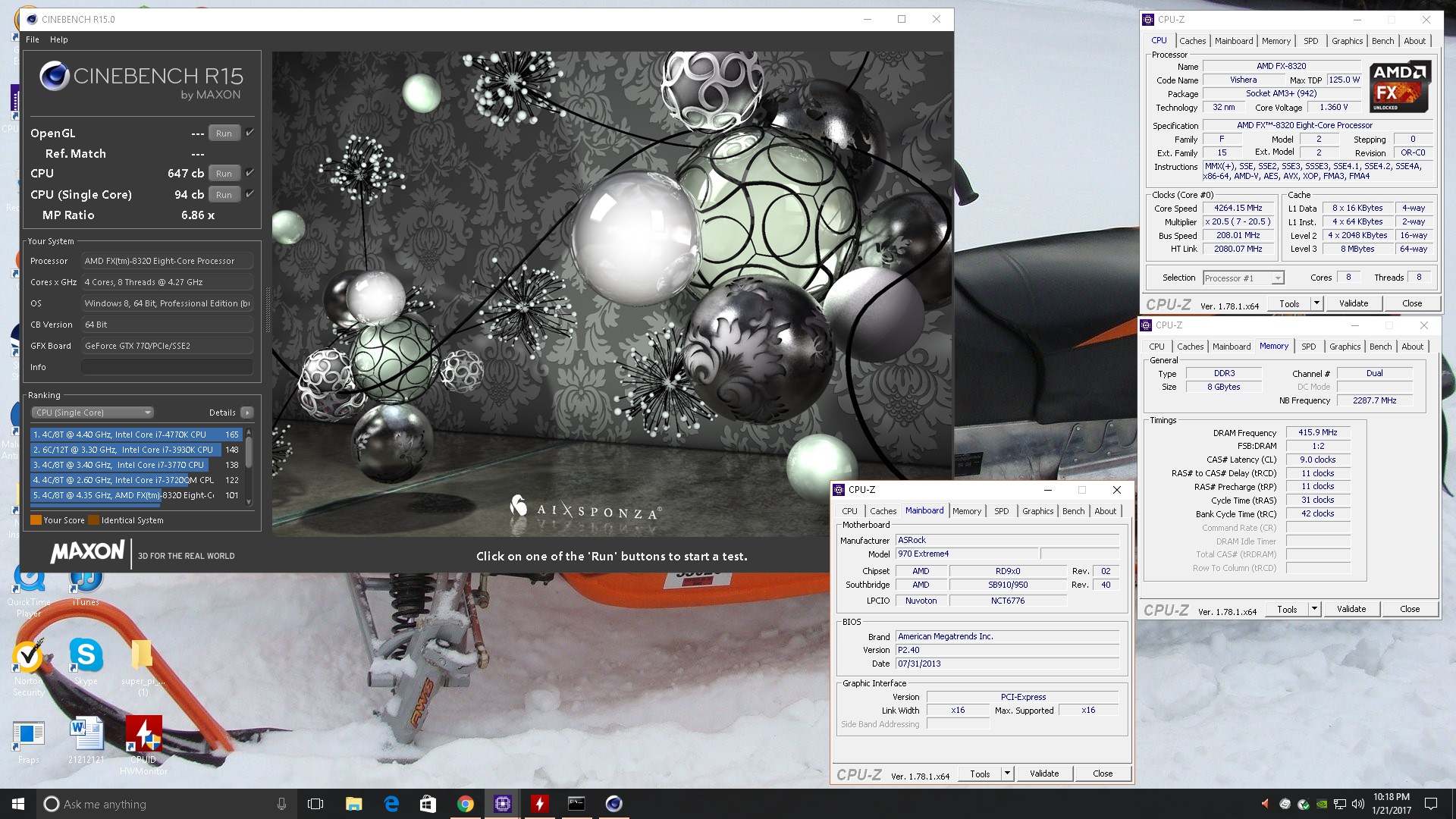
Task: Open Action Center notifications icon
Action: point(1431,804)
